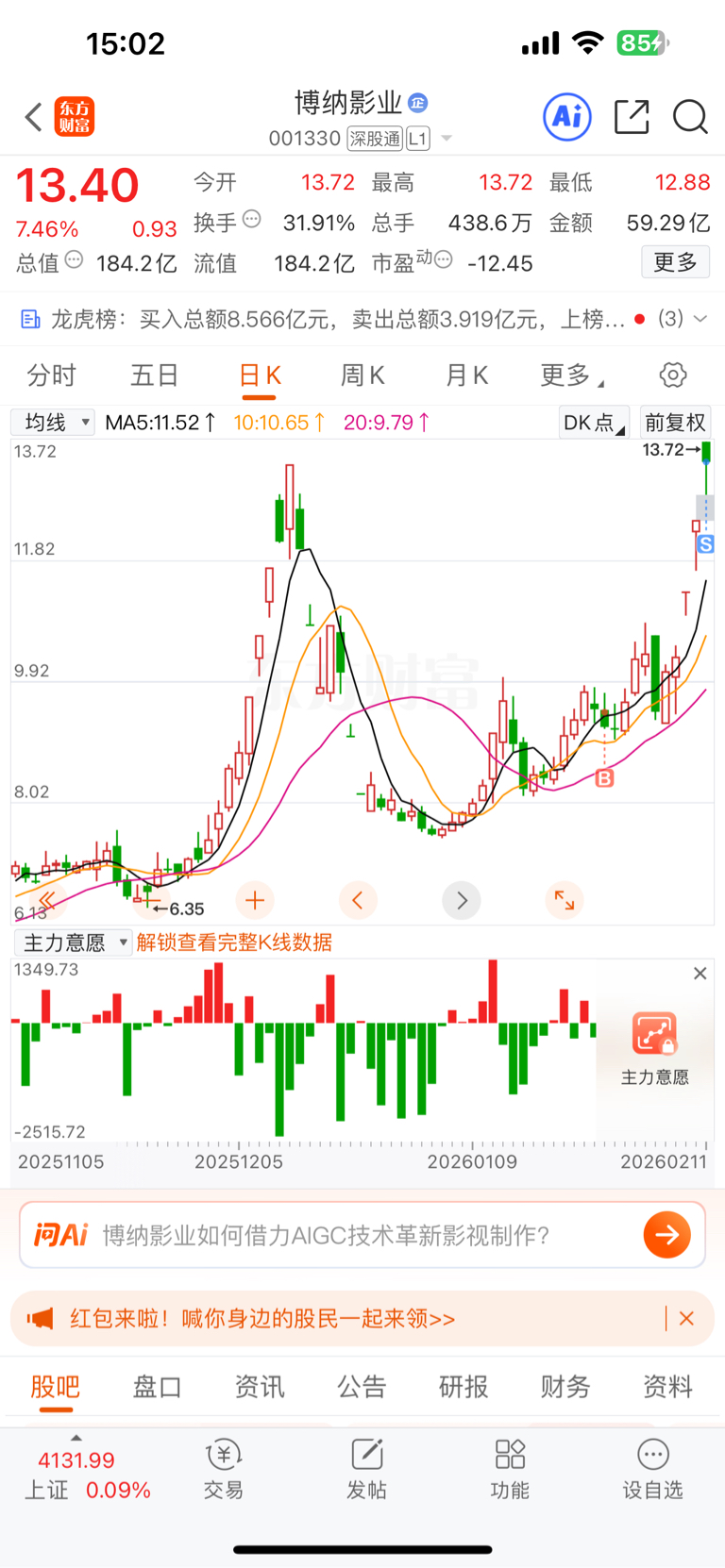Expand 上证 index bar arrow

[x=76, y=1437]
